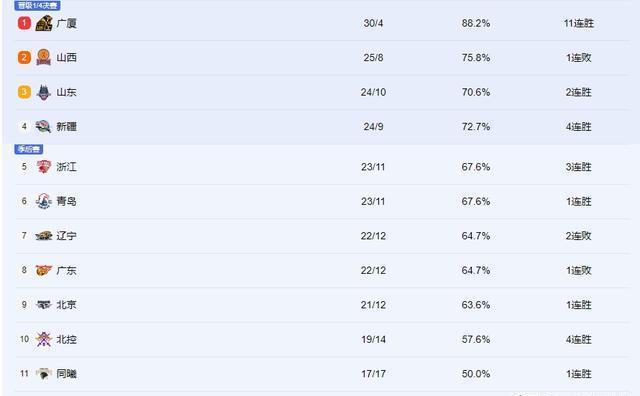Open the 辽宁 team name link
Image resolution: width=640 pixels, height=396 pixels.
pos(67,236)
